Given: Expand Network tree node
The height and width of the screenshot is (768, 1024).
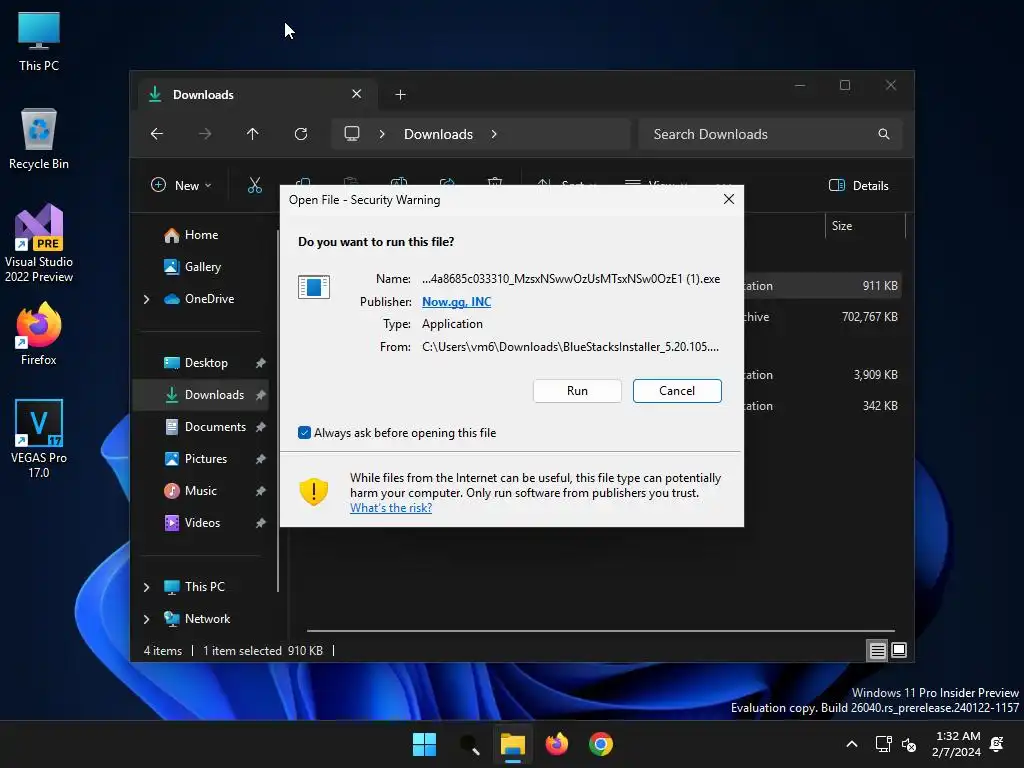Looking at the screenshot, I should (146, 619).
